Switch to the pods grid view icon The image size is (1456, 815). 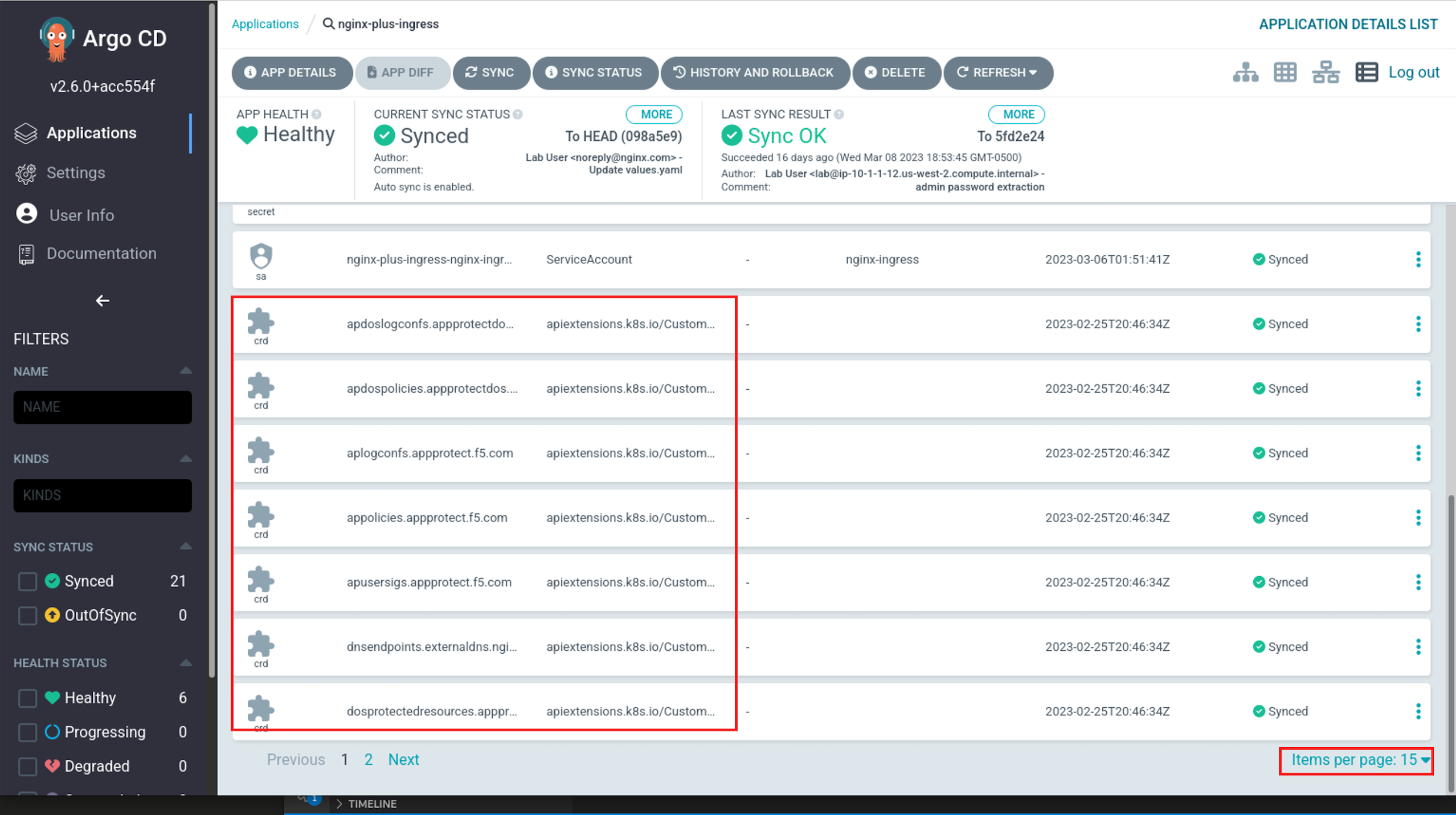coord(1285,72)
